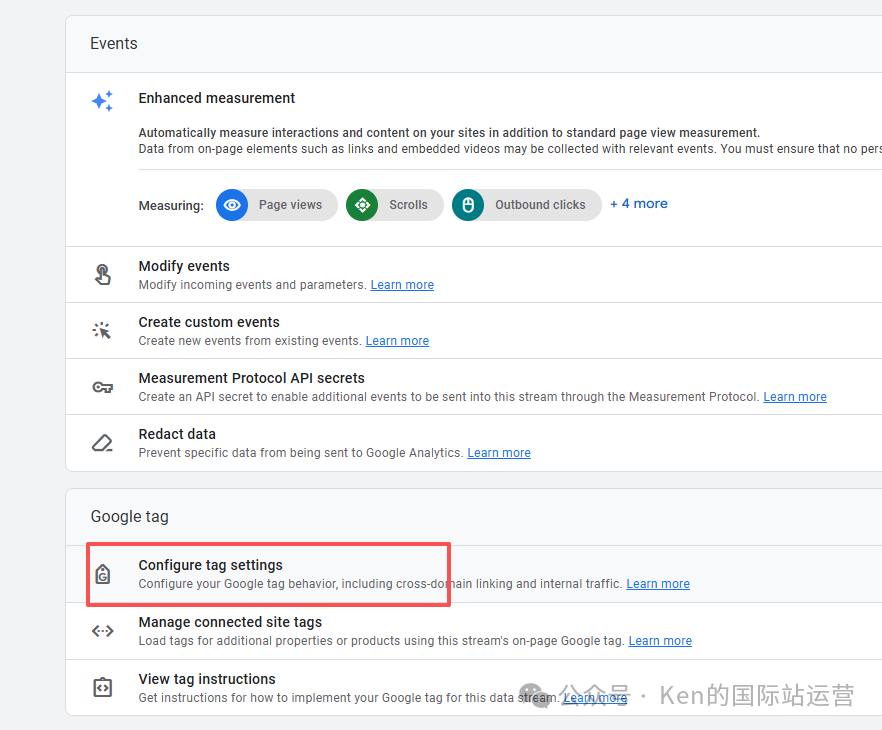
Task: Click the Modify events touch icon
Action: [102, 274]
